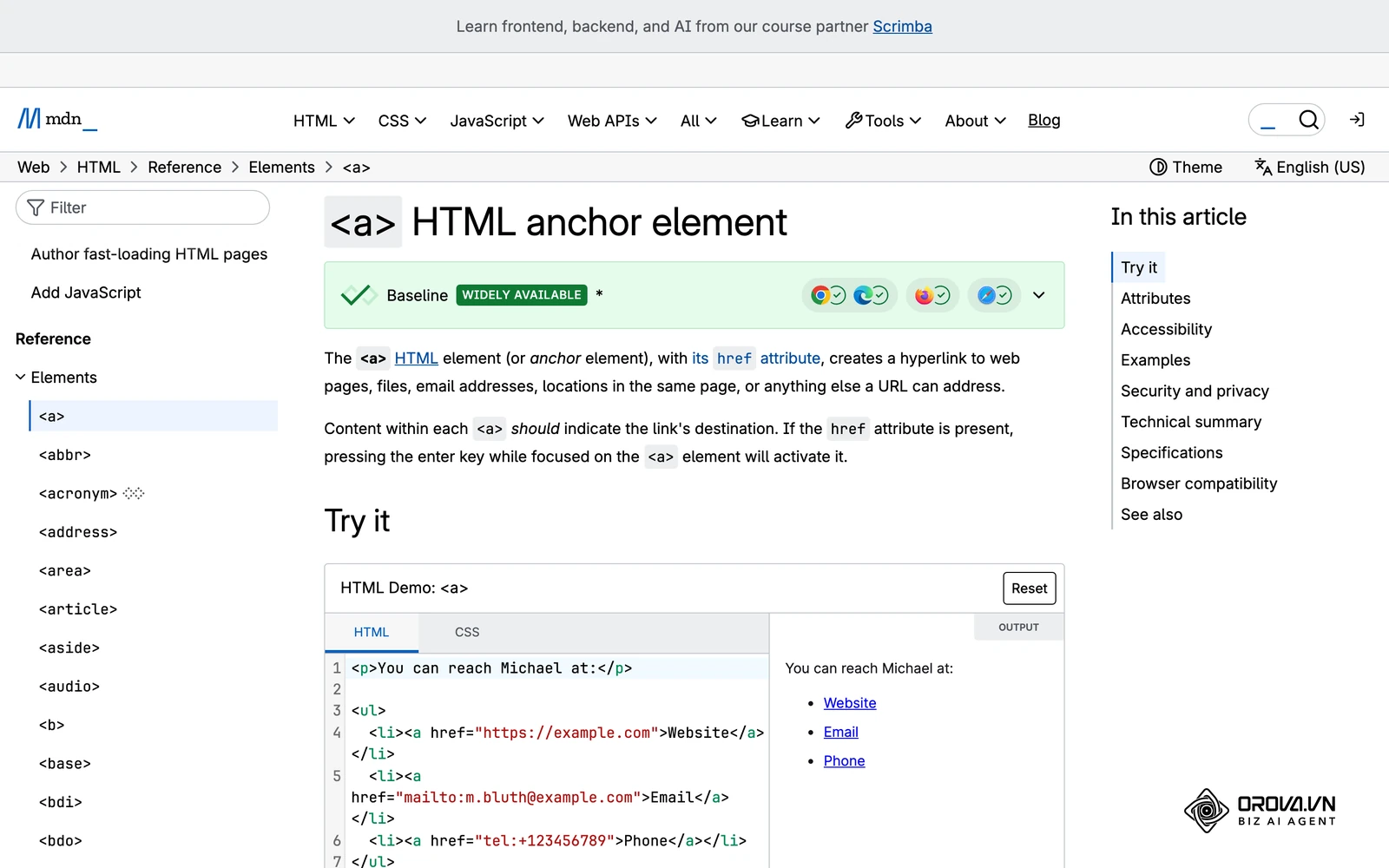Image resolution: width=1389 pixels, height=868 pixels.
Task: Jump to Technical summary section
Action: click(x=1191, y=422)
